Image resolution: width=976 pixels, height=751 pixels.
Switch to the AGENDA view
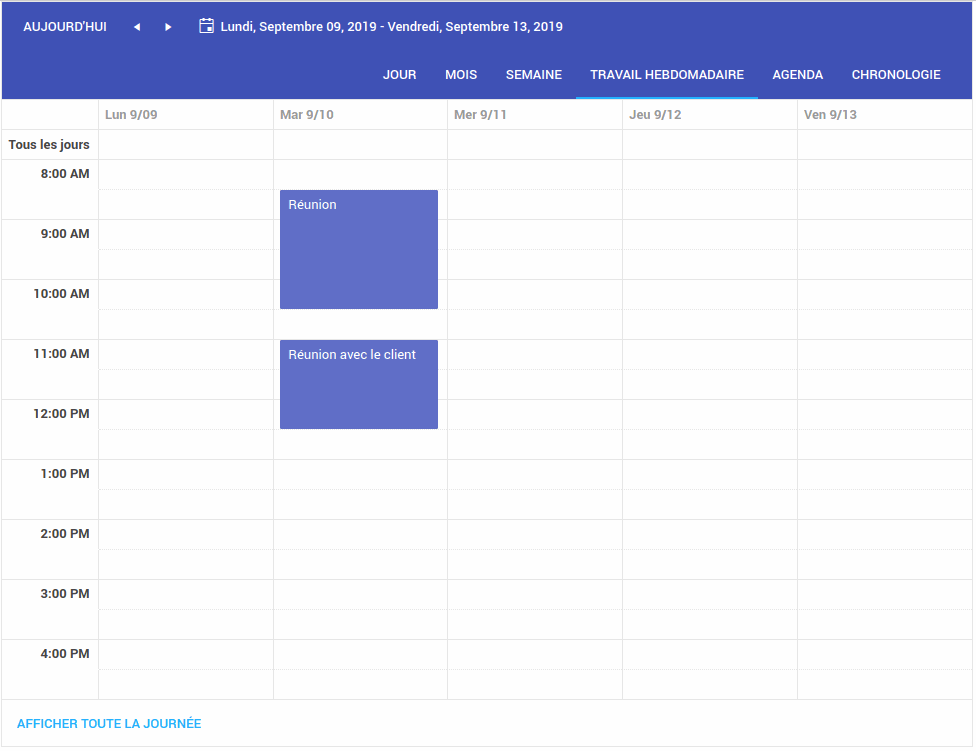tap(798, 75)
